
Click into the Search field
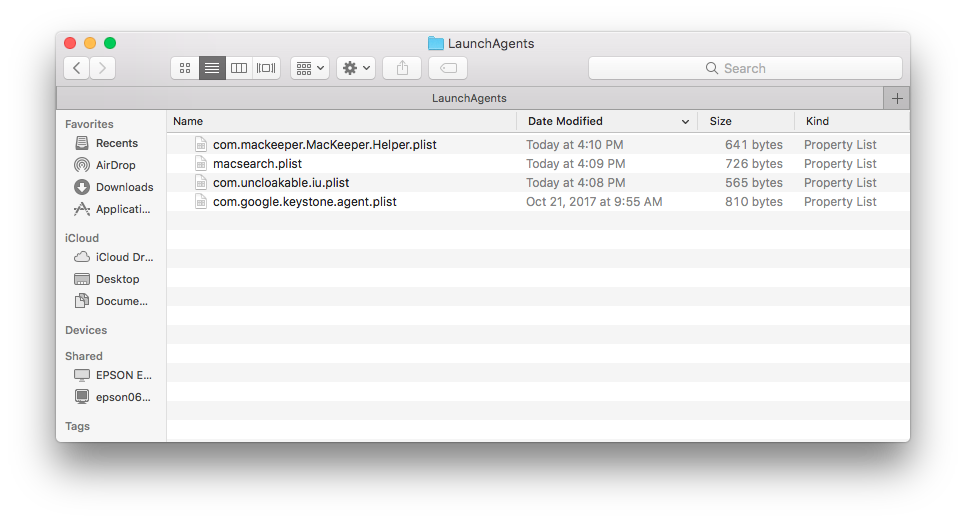click(x=745, y=68)
